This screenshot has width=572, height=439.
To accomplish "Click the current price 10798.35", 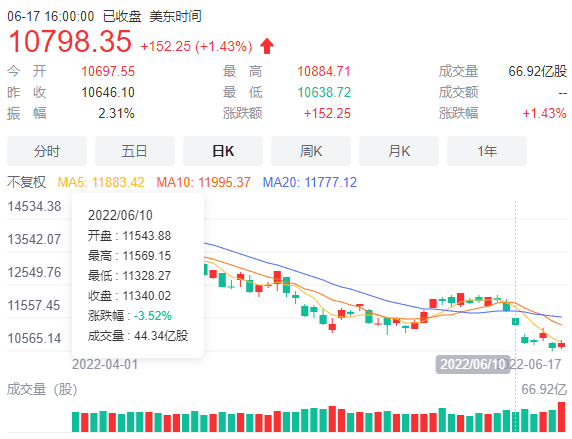I will click(70, 41).
